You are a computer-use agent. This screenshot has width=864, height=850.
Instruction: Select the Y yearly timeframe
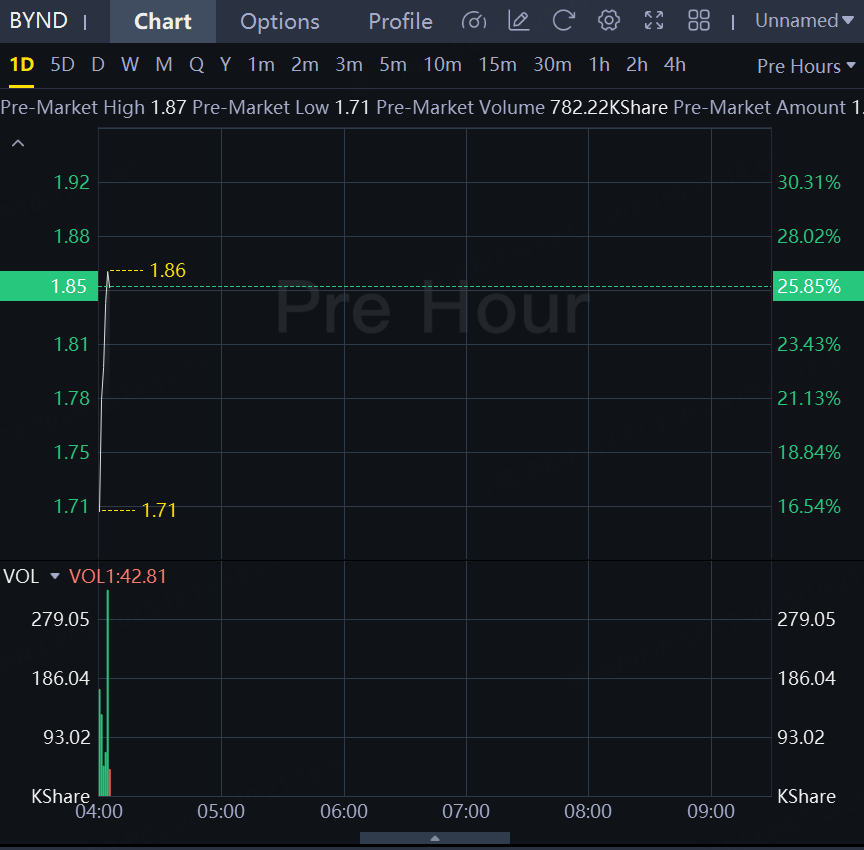225,65
